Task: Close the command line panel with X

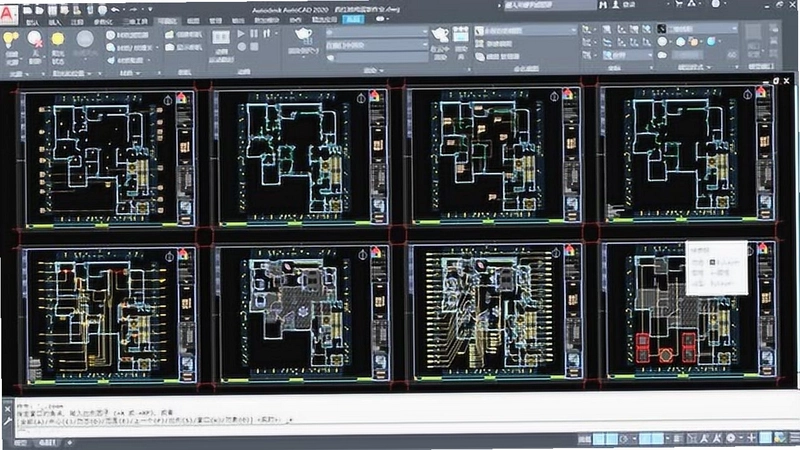Action: tap(7, 409)
